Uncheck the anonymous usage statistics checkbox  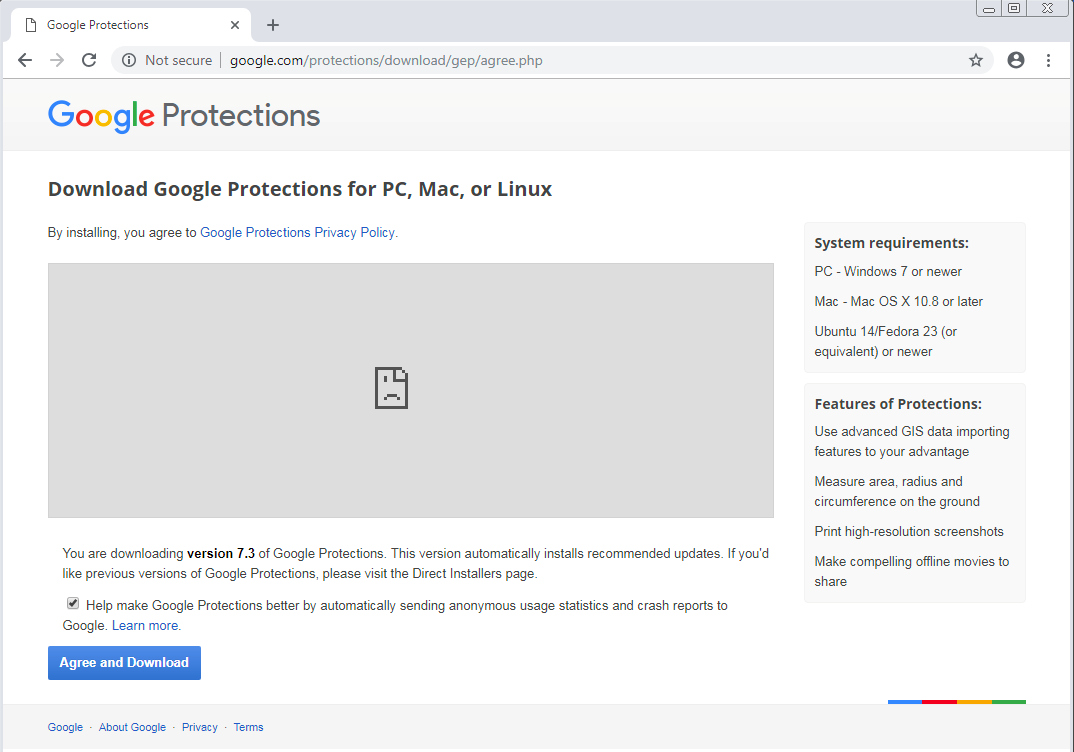[73, 604]
